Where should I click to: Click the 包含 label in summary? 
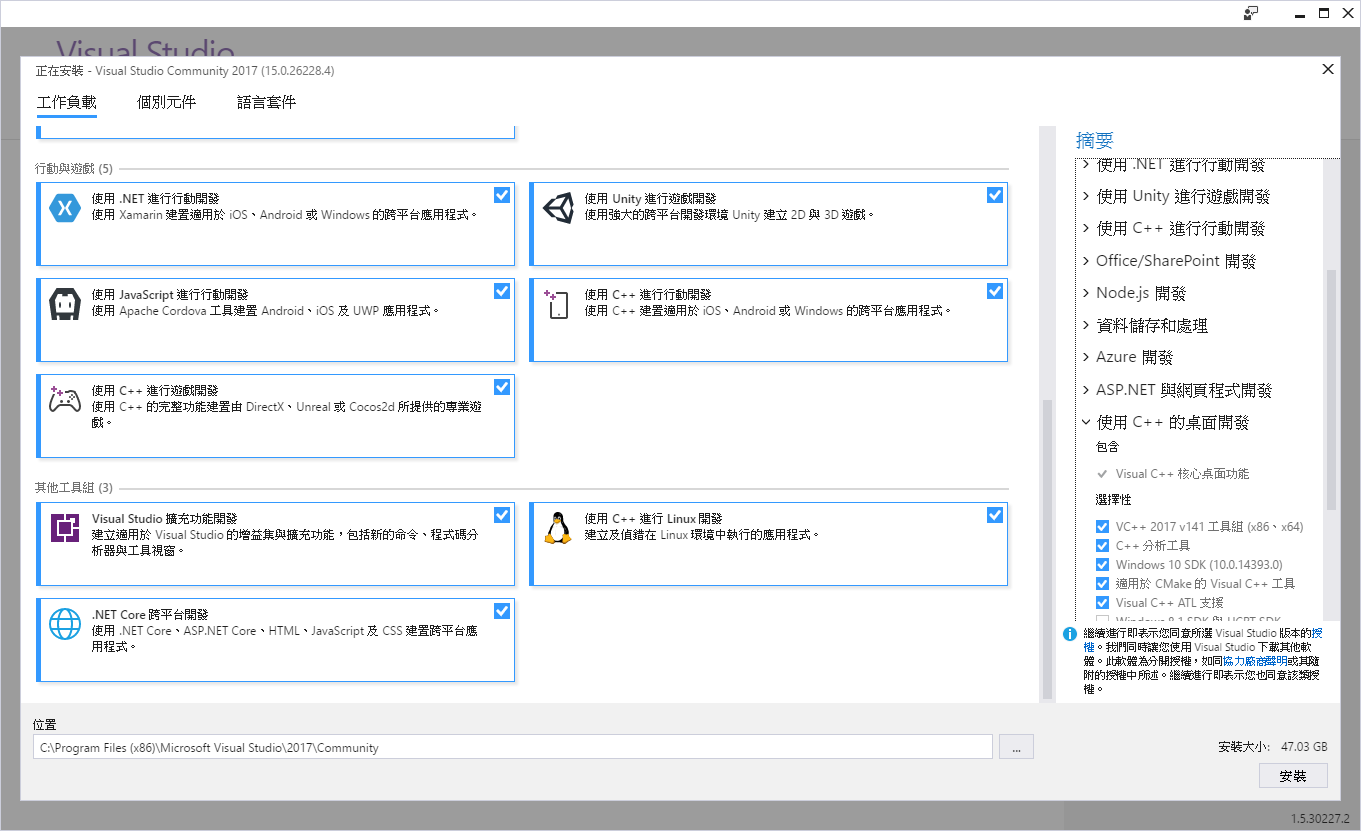click(x=1108, y=446)
